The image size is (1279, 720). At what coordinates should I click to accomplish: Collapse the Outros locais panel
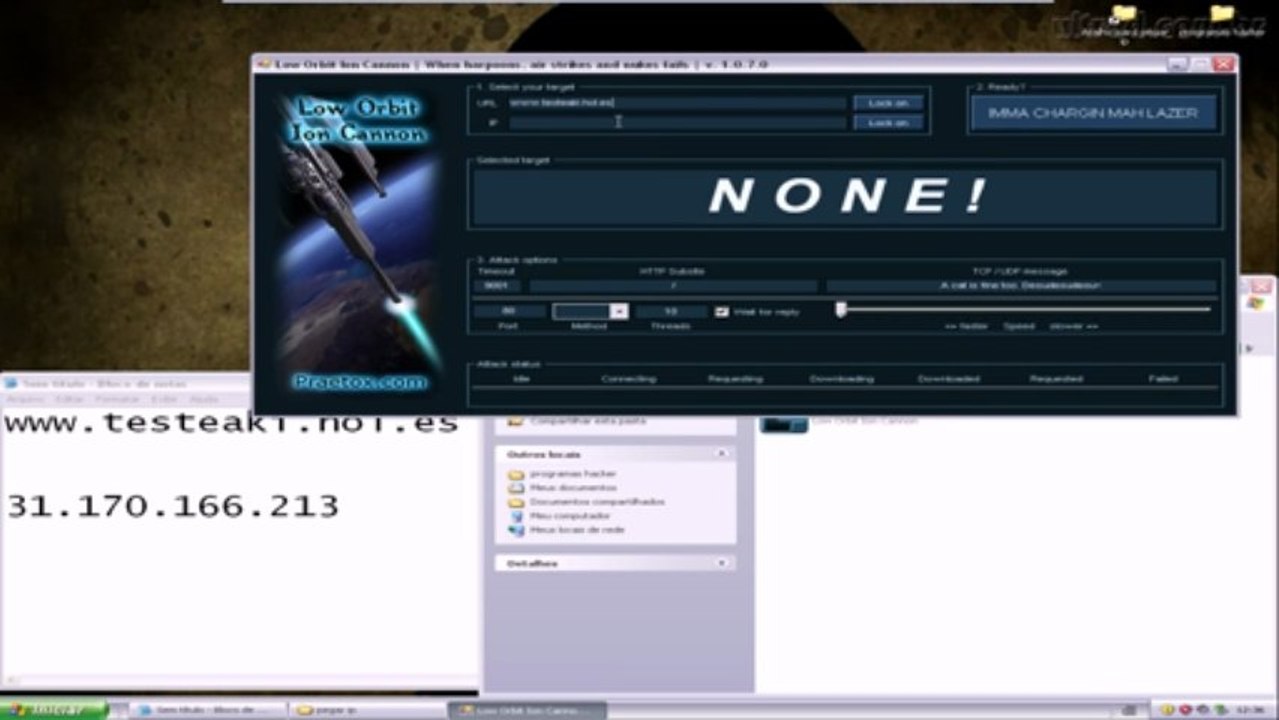[721, 454]
